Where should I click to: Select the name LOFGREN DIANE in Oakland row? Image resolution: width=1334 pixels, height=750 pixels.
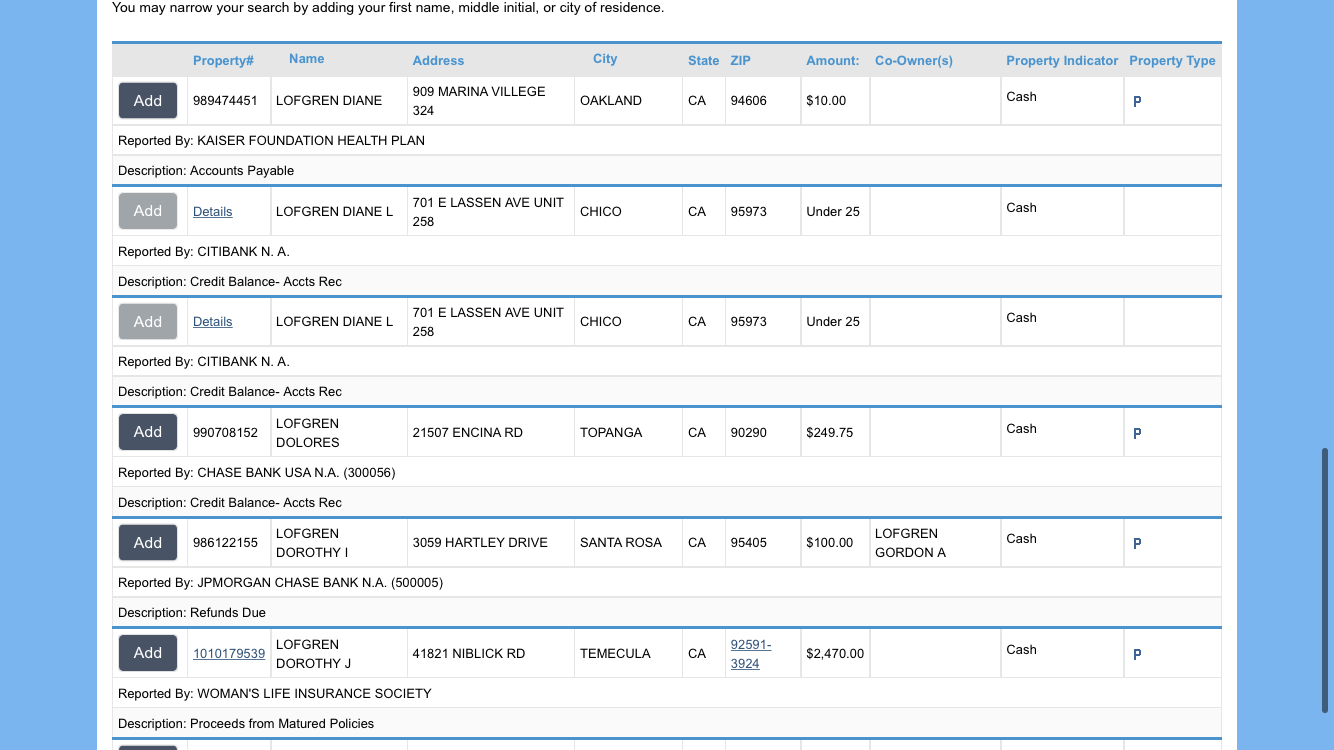coord(329,101)
